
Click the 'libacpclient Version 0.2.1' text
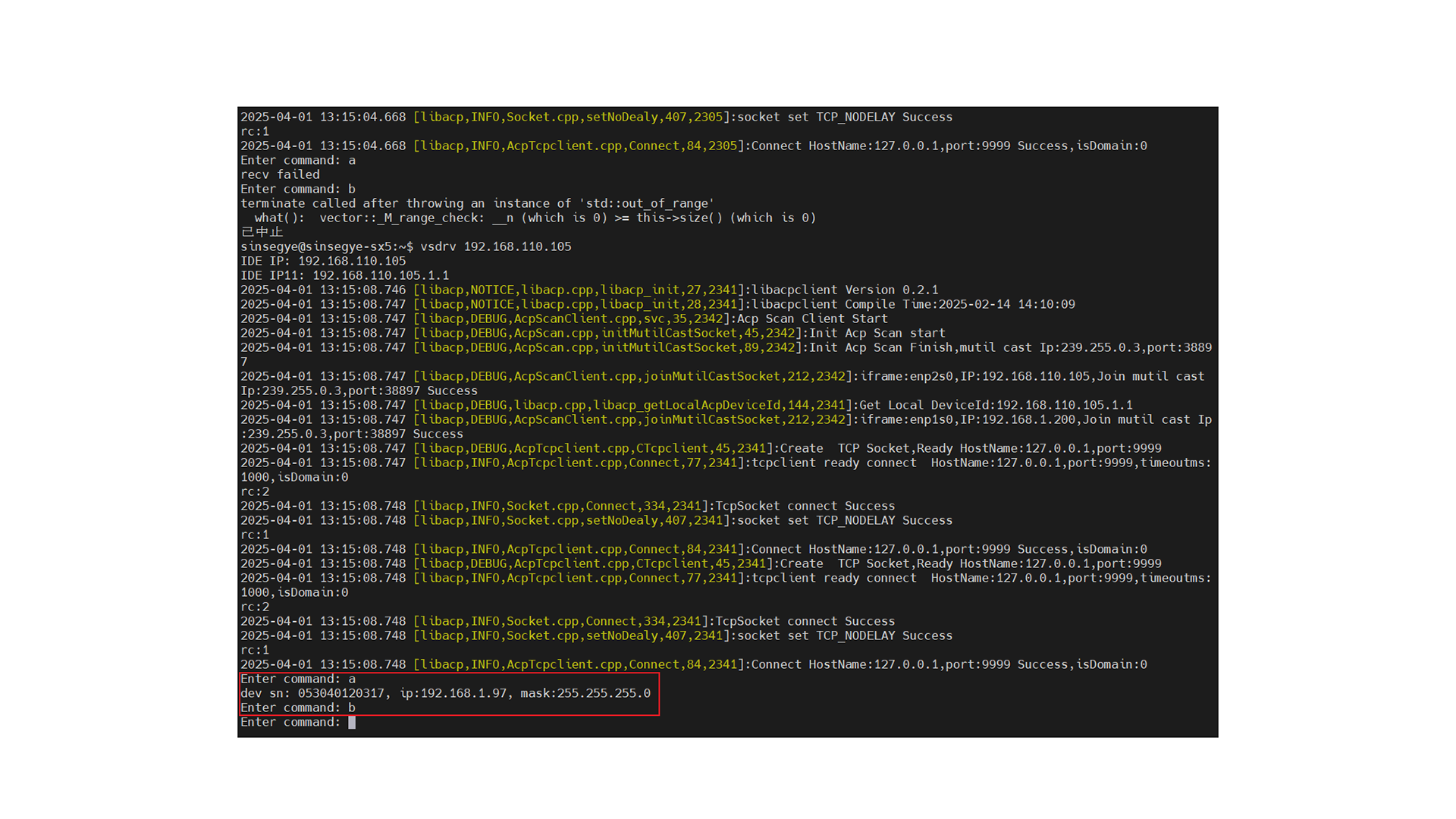(x=844, y=290)
